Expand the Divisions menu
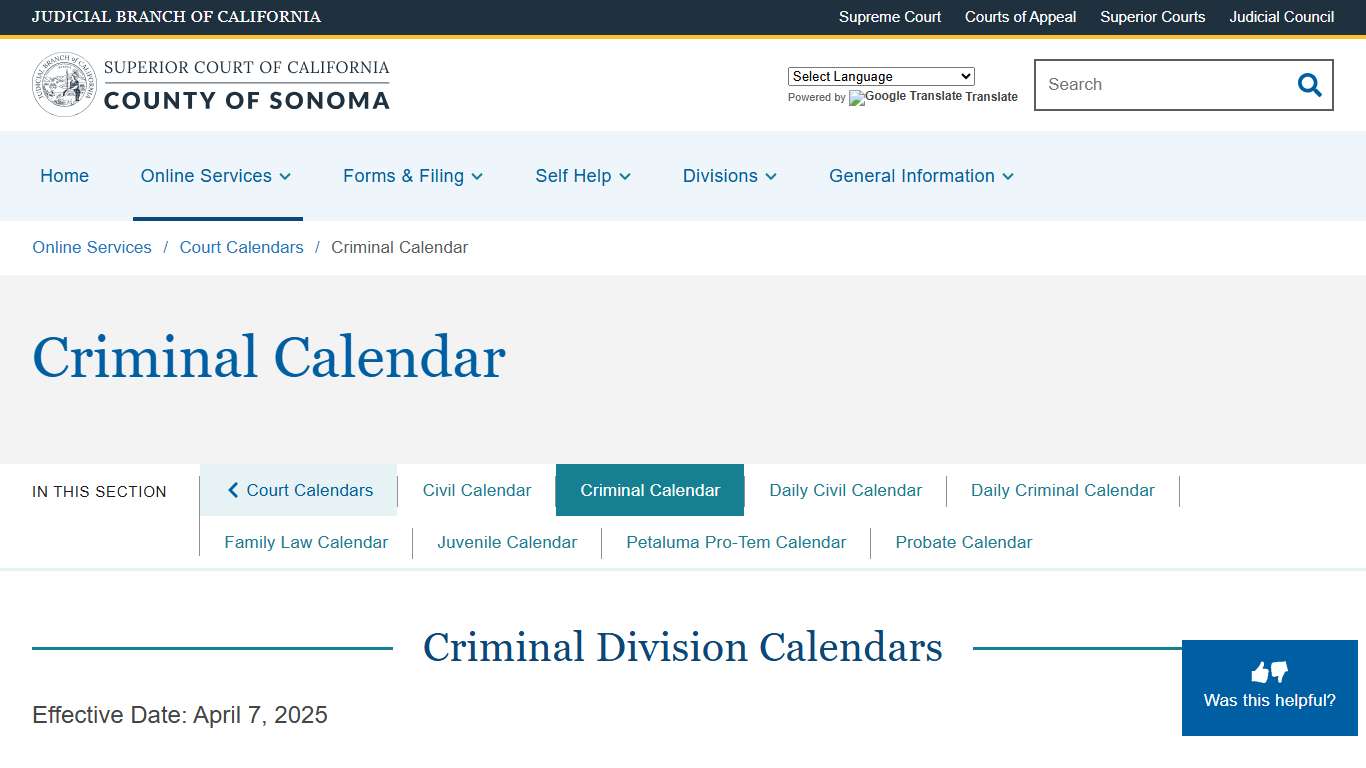 729,176
